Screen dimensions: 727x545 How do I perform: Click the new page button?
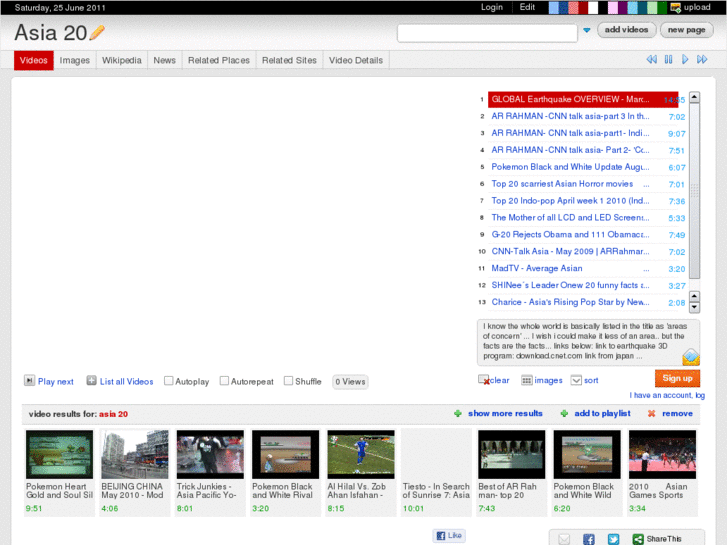686,30
